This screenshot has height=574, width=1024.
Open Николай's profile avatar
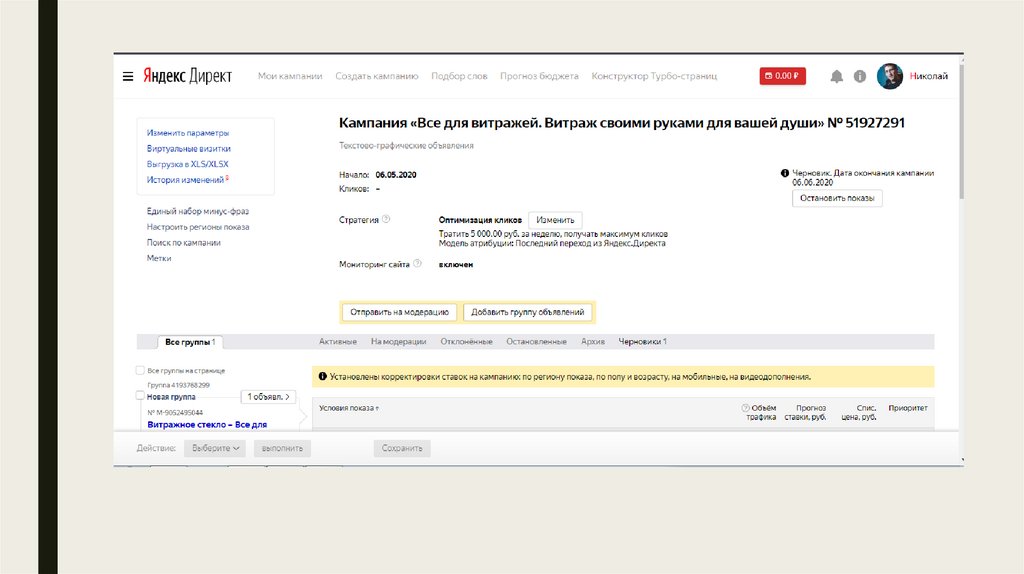(889, 76)
